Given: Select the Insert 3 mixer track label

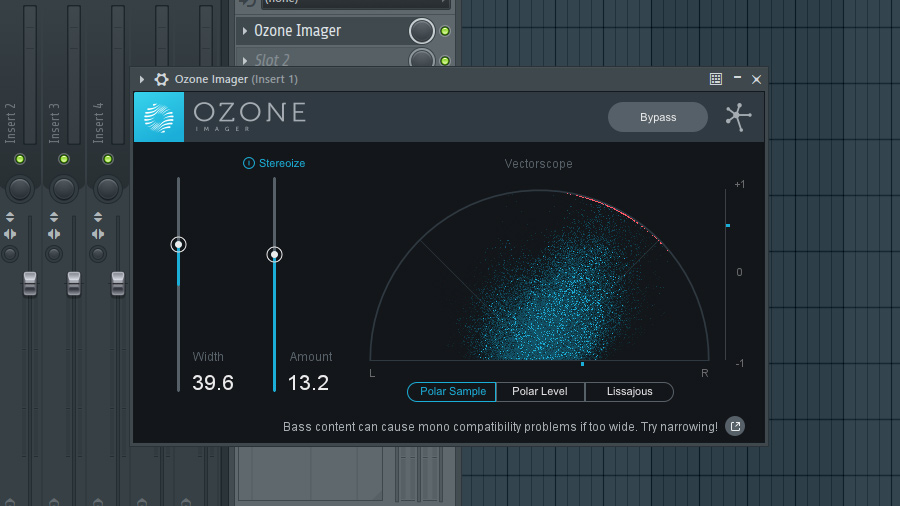Looking at the screenshot, I should tap(54, 123).
